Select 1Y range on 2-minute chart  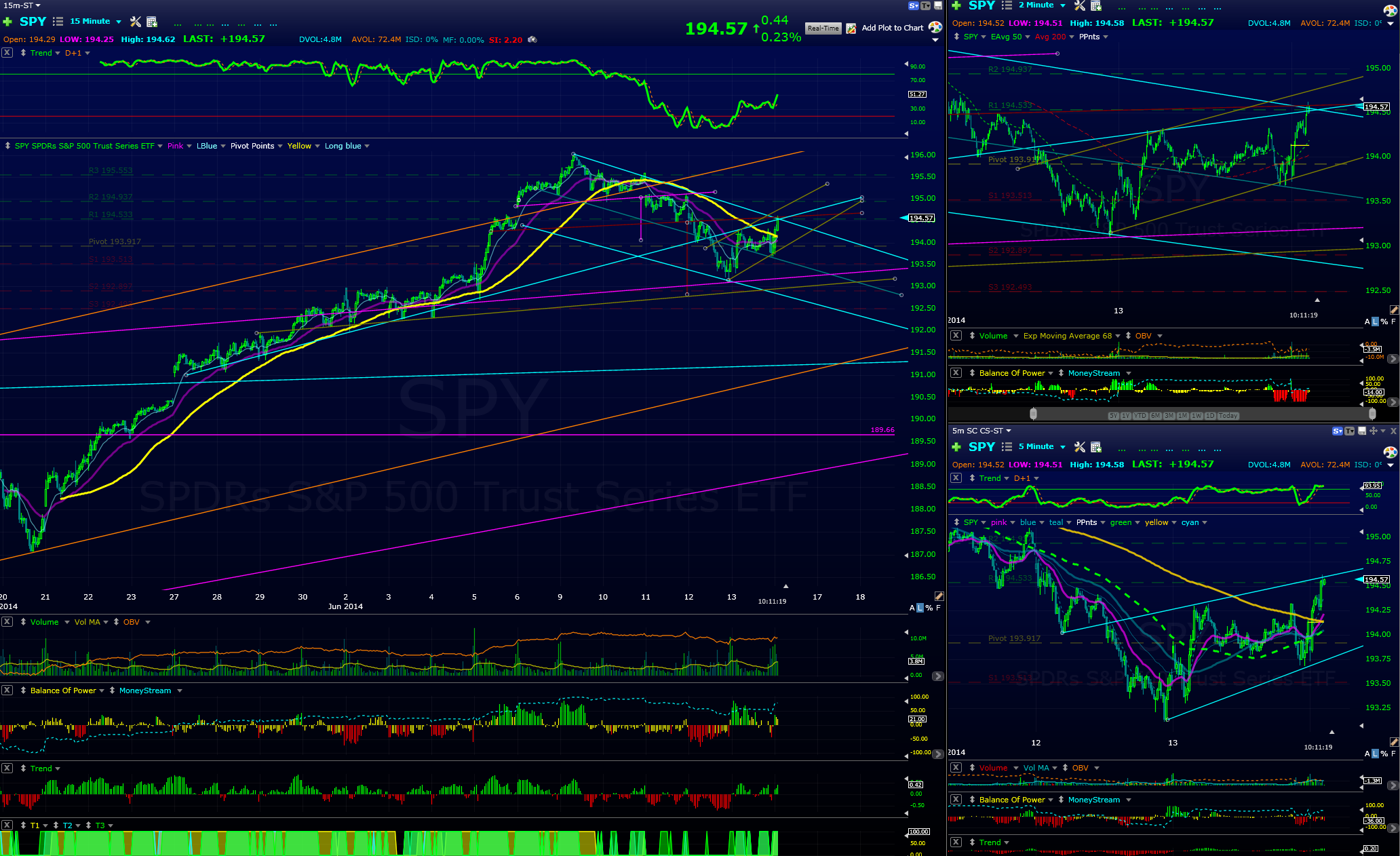pyautogui.click(x=1126, y=416)
